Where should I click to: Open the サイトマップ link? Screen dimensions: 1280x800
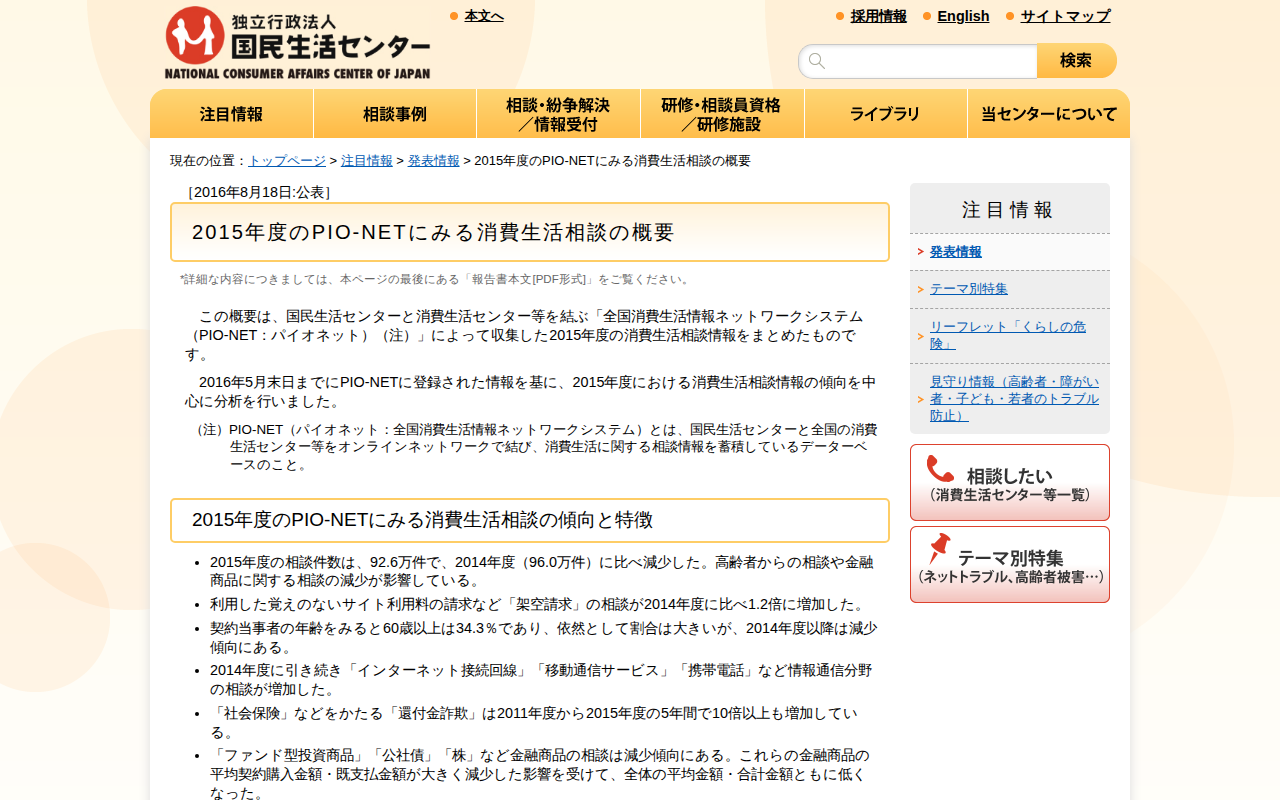(x=1063, y=16)
